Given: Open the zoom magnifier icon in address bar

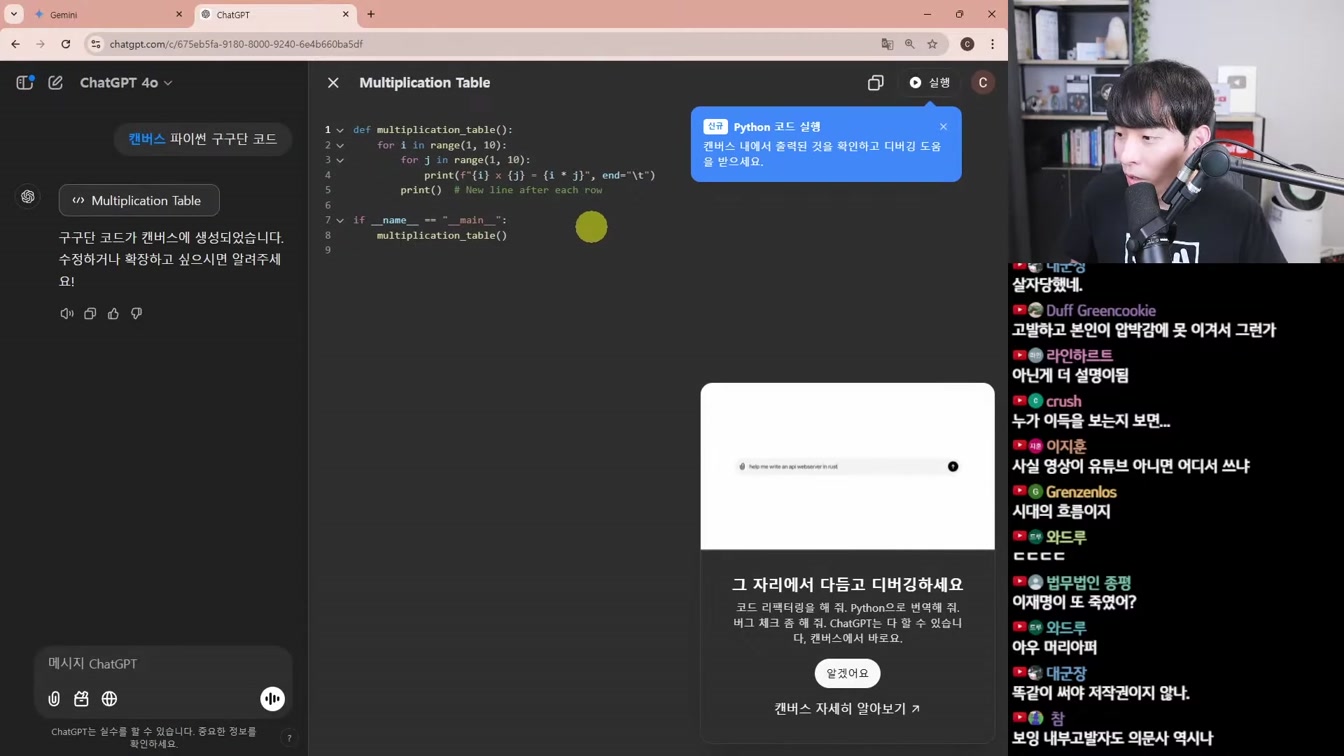Looking at the screenshot, I should point(910,44).
